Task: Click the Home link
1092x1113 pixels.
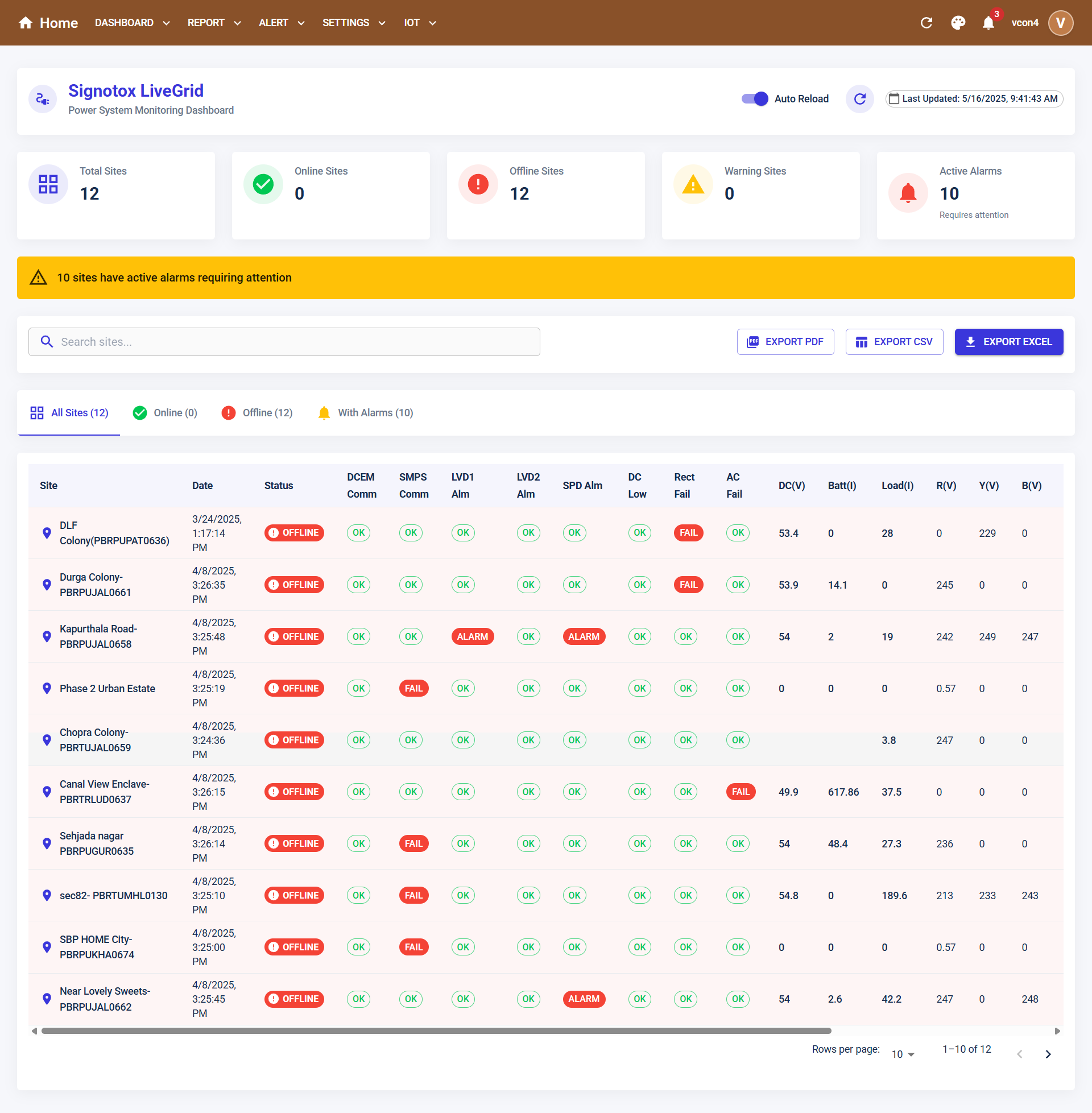Action: pyautogui.click(x=48, y=23)
